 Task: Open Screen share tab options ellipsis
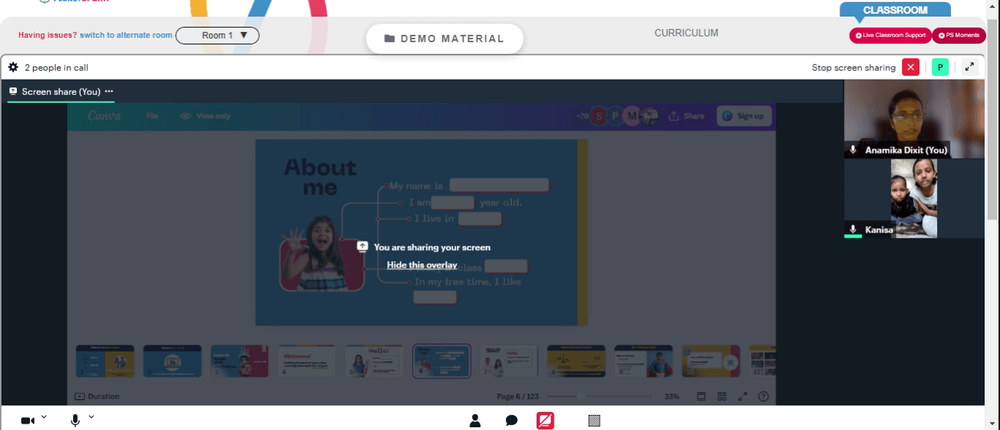click(x=109, y=91)
